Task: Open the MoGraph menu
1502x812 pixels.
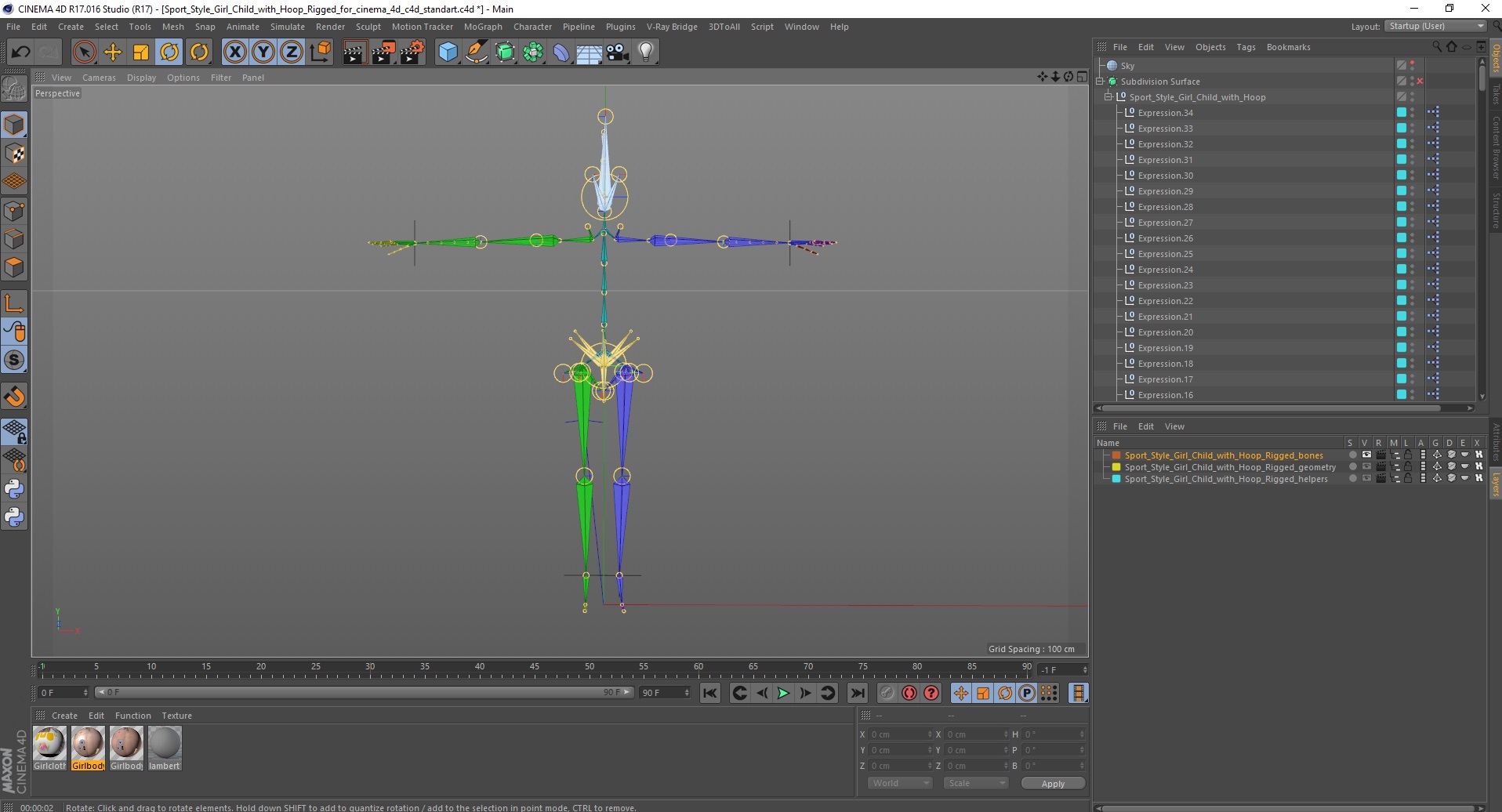Action: (x=483, y=27)
